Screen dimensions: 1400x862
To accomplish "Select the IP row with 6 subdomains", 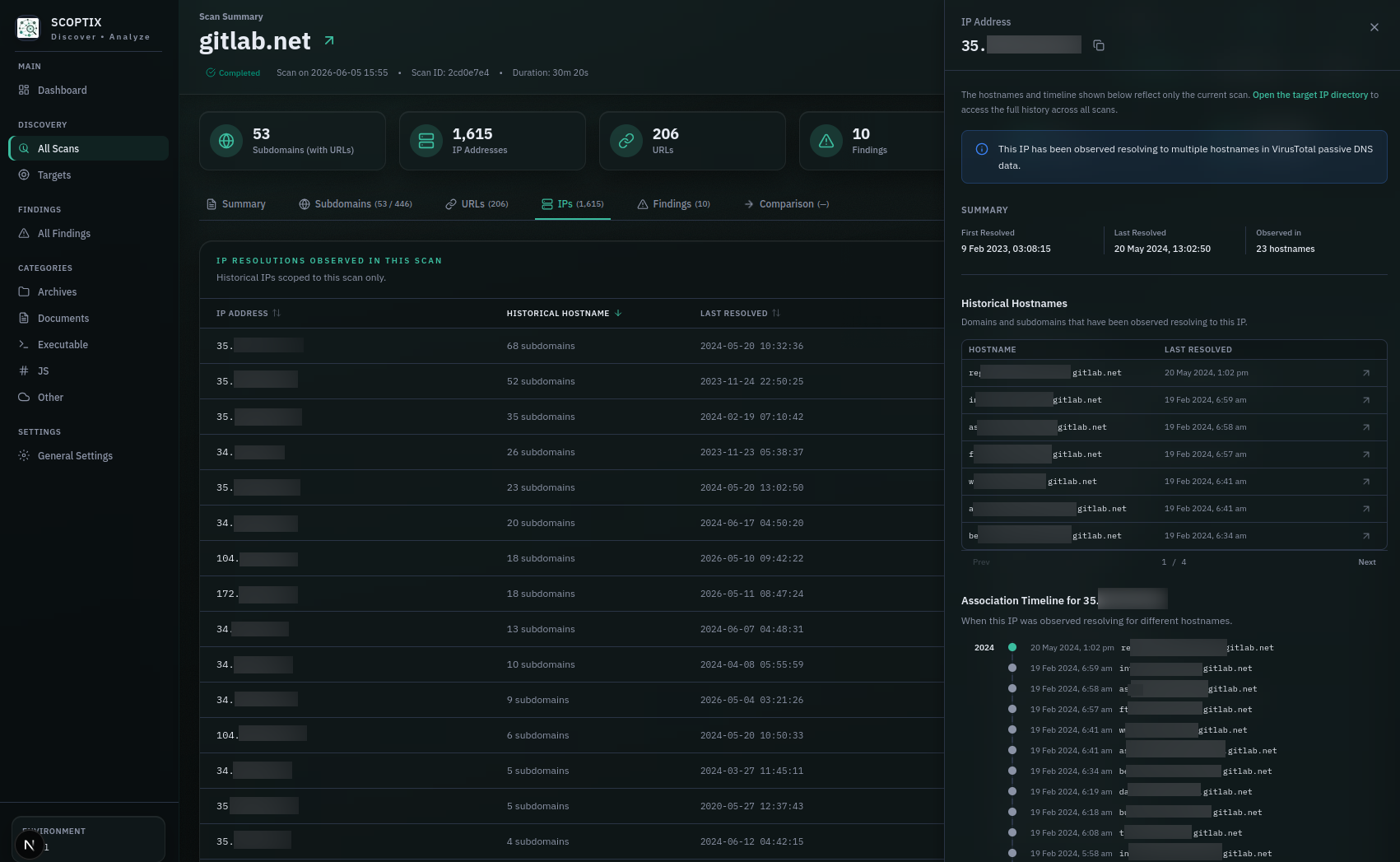I will (571, 735).
